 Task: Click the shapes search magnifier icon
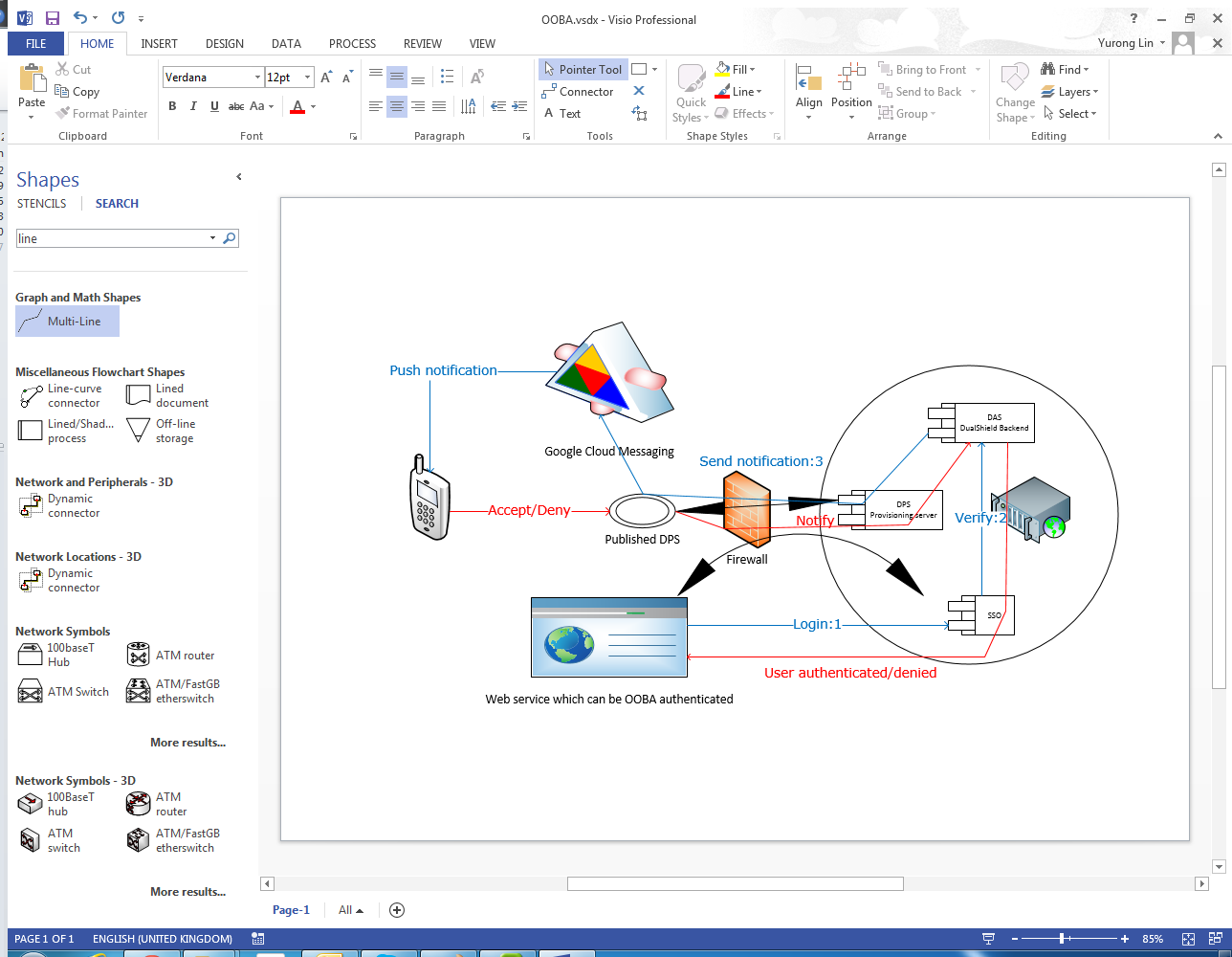coord(230,238)
